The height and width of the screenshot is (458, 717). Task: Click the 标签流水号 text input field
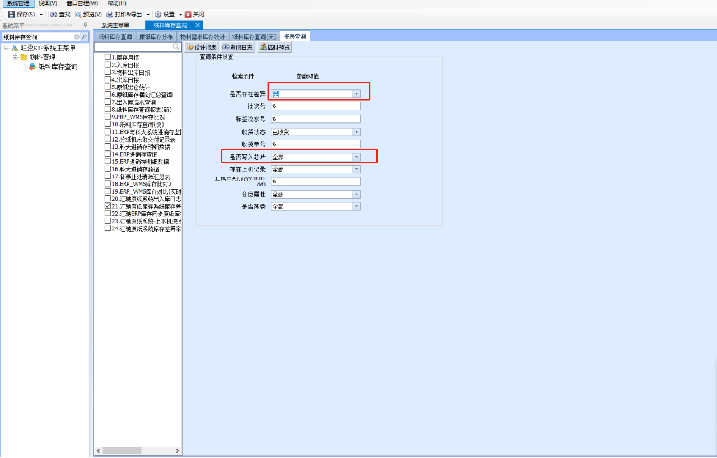(x=316, y=119)
